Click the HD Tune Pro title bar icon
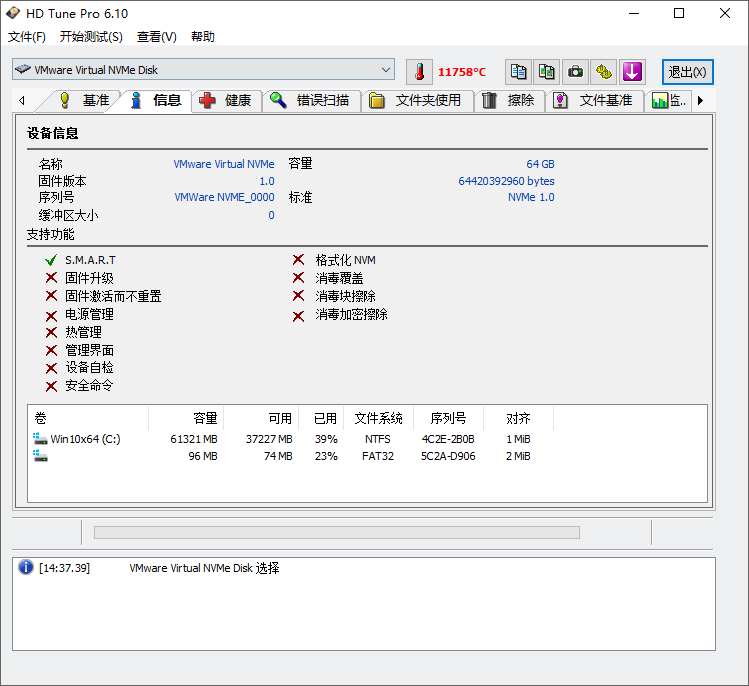The width and height of the screenshot is (749, 686). [13, 13]
